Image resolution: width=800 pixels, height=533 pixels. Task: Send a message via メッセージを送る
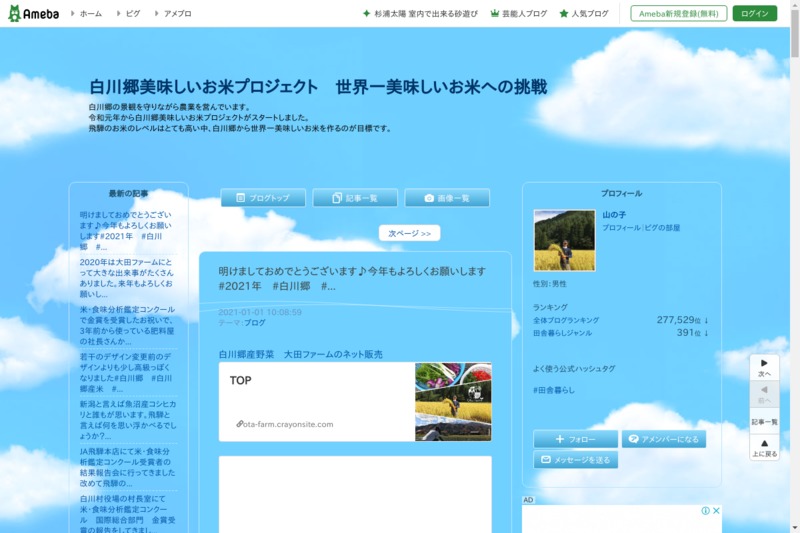coord(575,460)
